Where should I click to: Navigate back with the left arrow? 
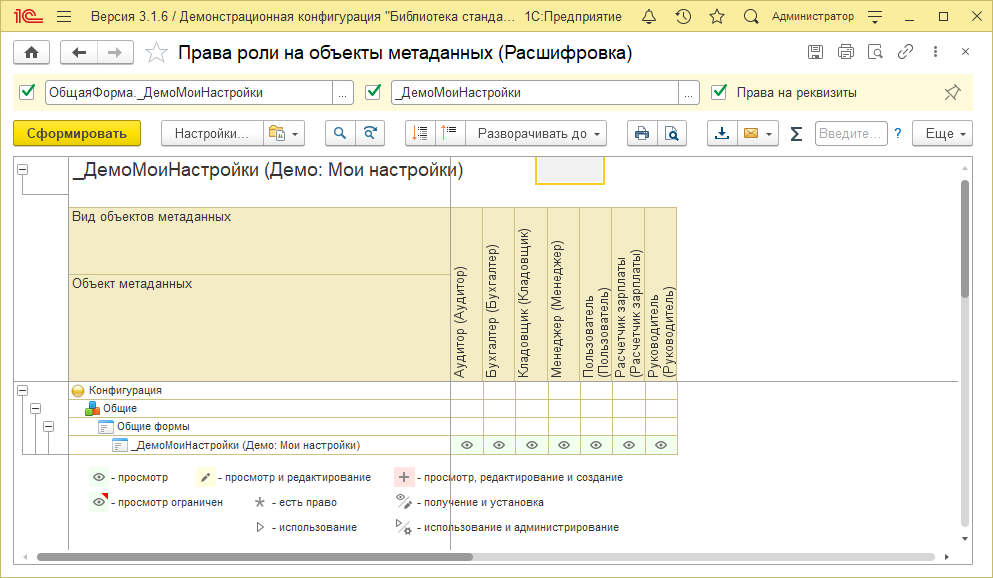tap(79, 53)
